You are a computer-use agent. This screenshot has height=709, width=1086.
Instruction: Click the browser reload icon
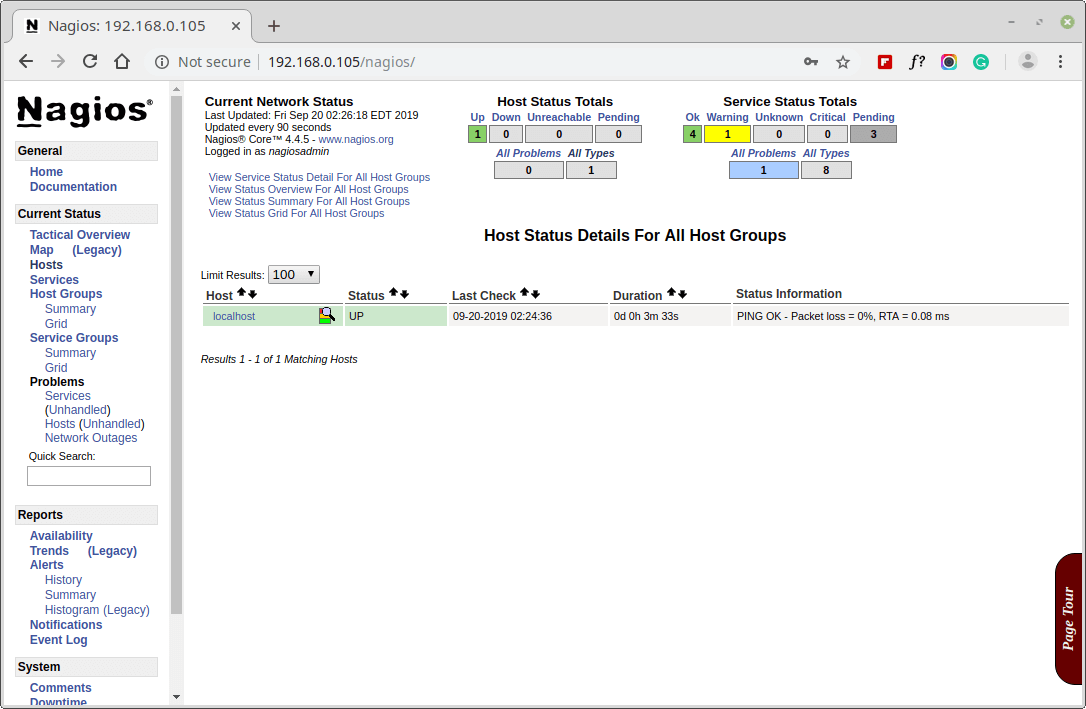tap(90, 62)
